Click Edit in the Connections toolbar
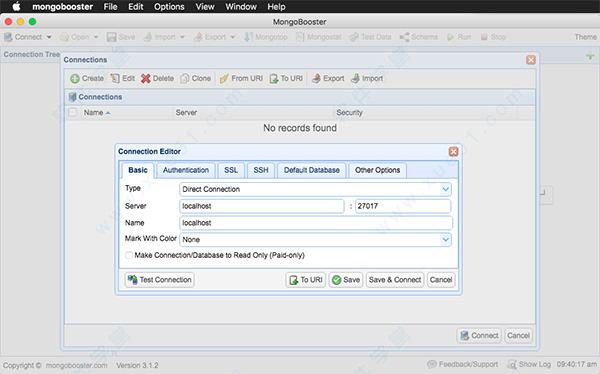Viewport: 600px width, 374px height. (x=123, y=78)
